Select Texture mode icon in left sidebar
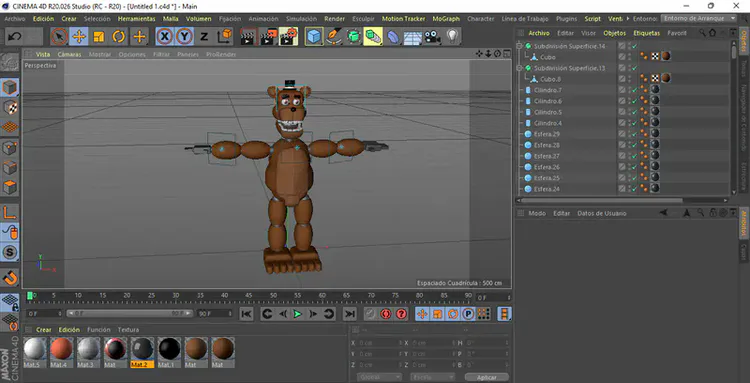Screen dimensions: 750x383 pyautogui.click(x=10, y=107)
